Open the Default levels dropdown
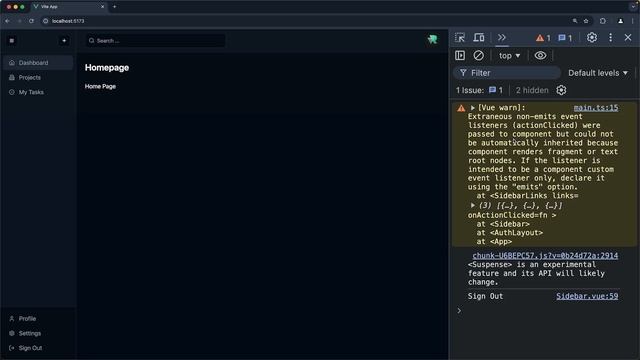 coord(598,73)
